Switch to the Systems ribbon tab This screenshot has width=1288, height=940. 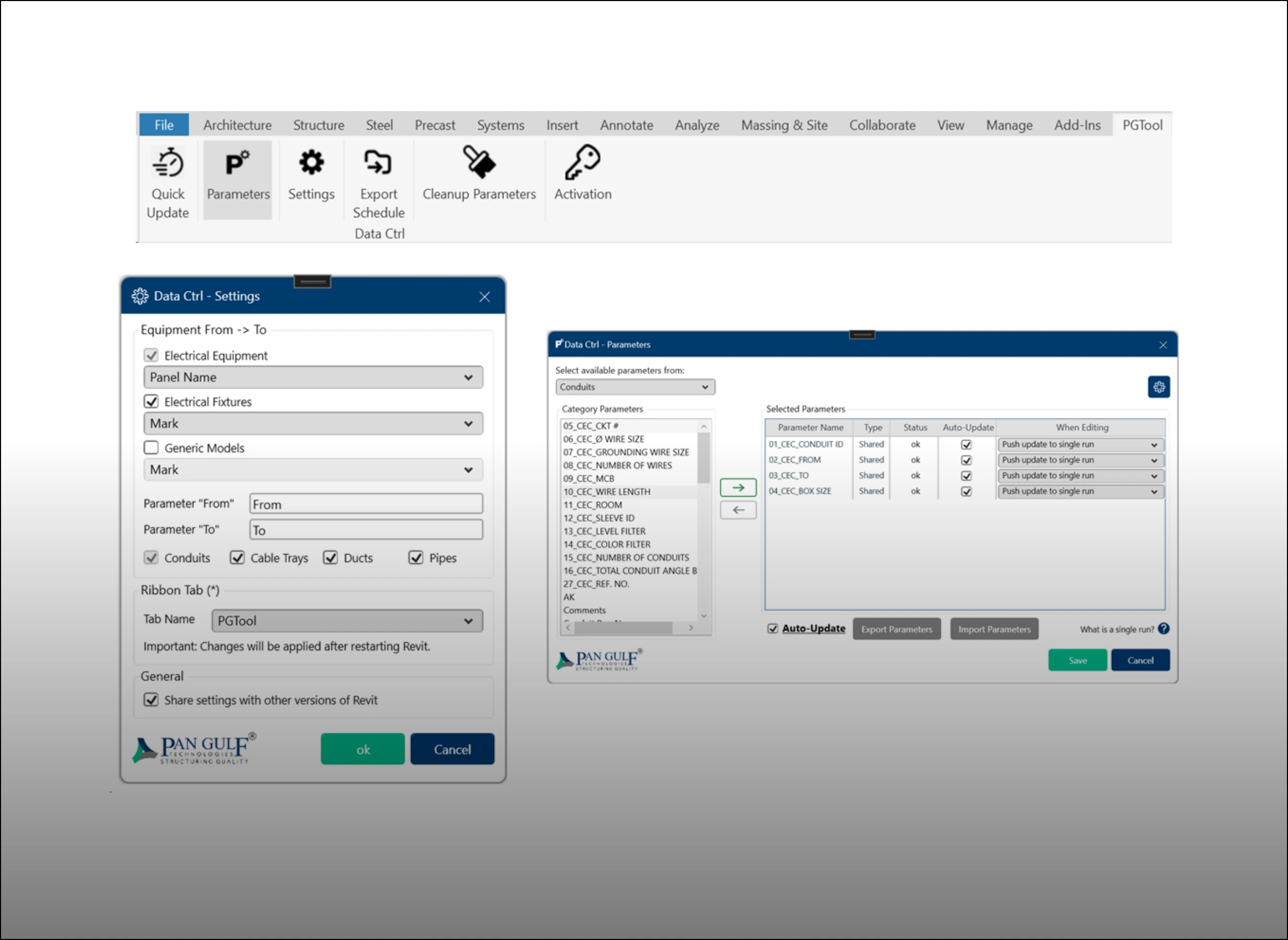click(x=500, y=125)
